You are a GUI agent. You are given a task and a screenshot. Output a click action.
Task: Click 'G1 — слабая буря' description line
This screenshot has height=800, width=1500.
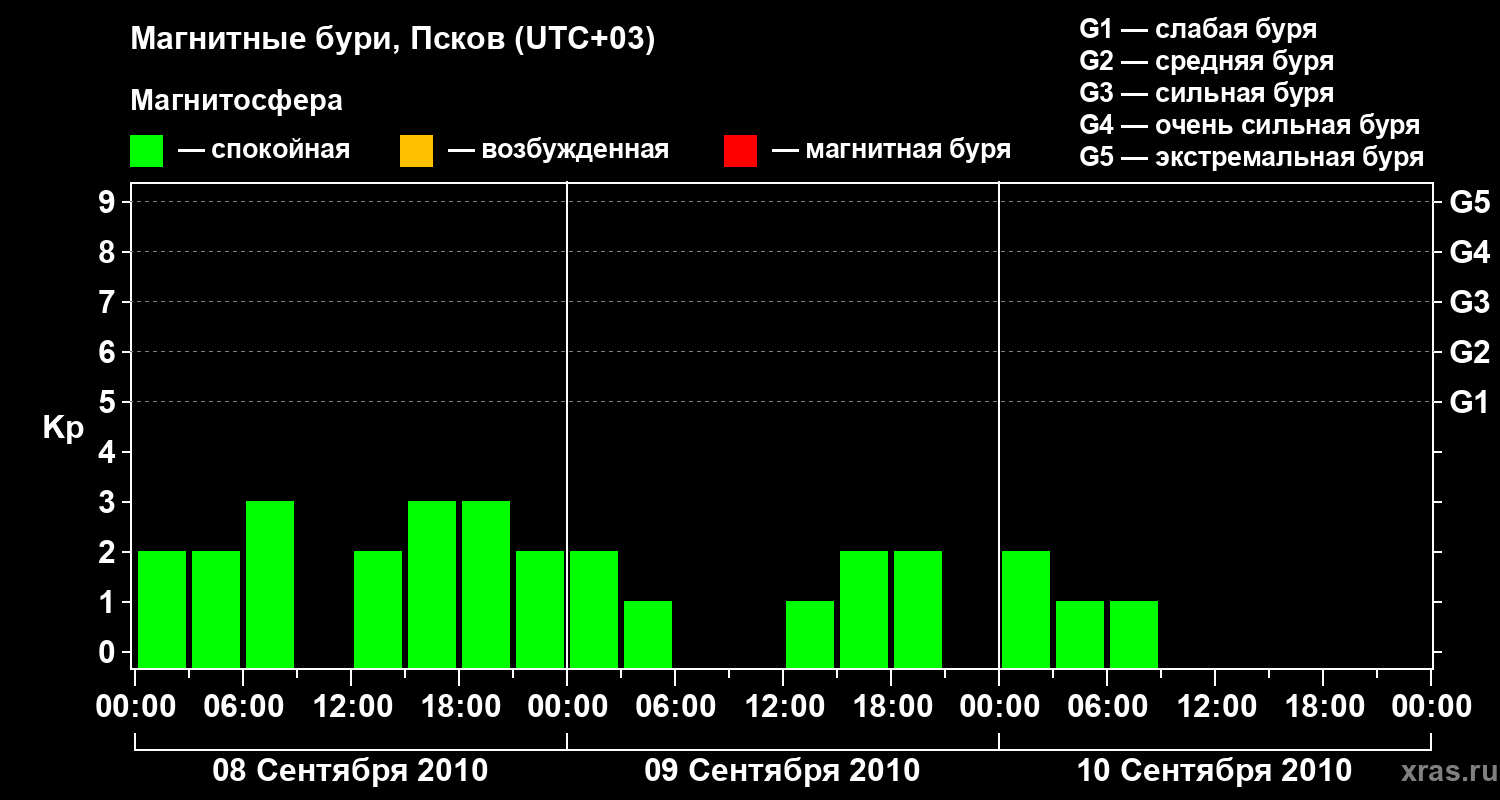[1198, 28]
